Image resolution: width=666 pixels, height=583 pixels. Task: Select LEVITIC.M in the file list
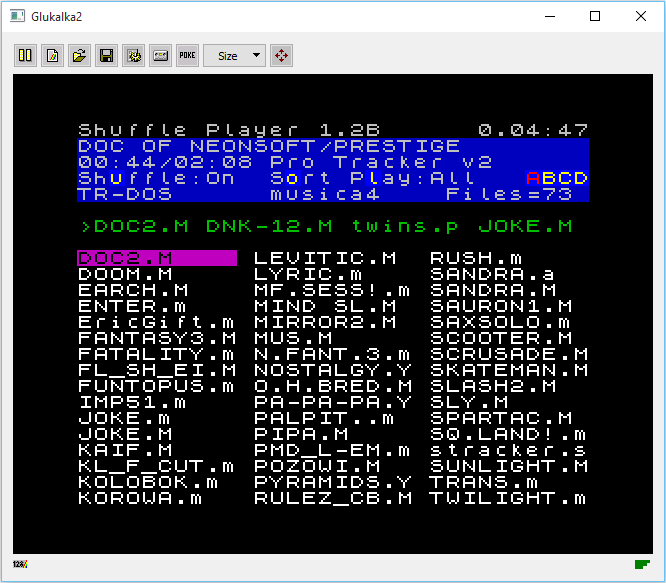click(325, 258)
